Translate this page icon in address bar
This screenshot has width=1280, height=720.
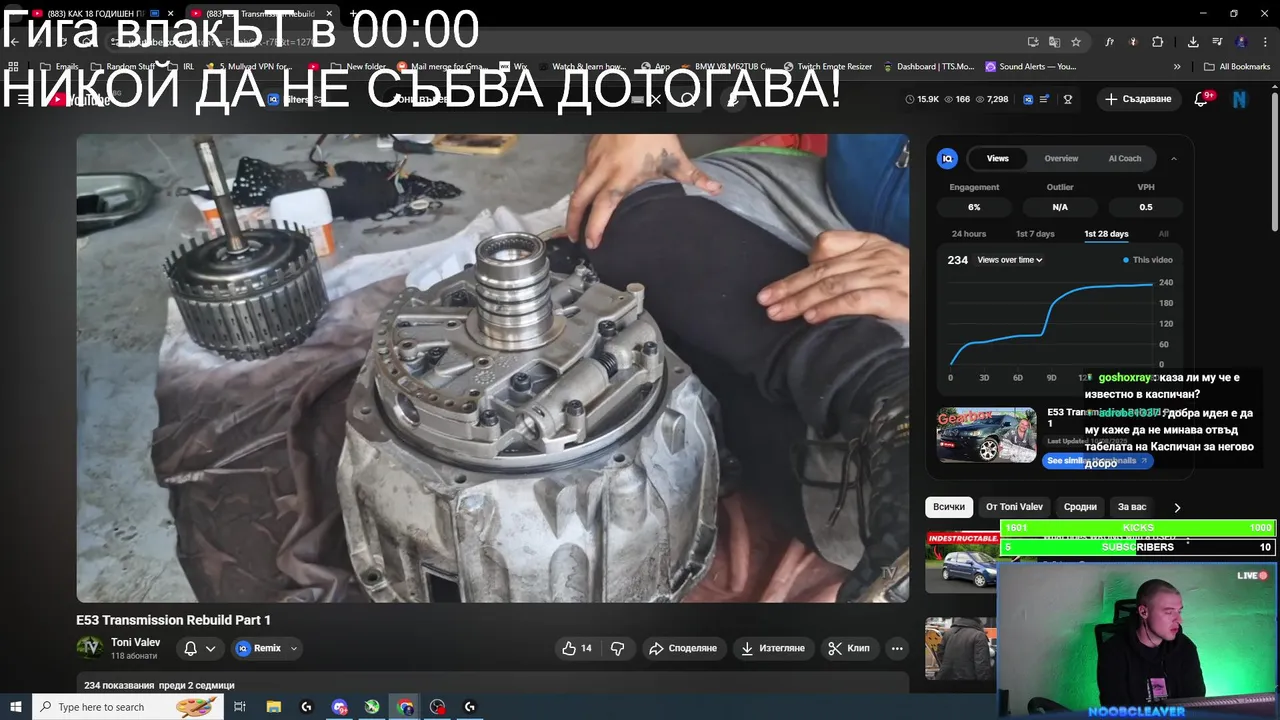pyautogui.click(x=1054, y=42)
